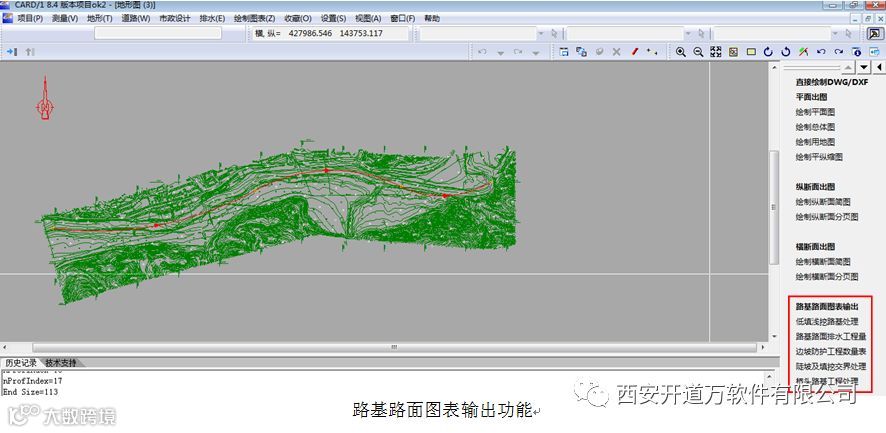Viewport: 886px width, 433px height.
Task: Click the CARD/1 application icon in the menu bar
Action: [7, 18]
